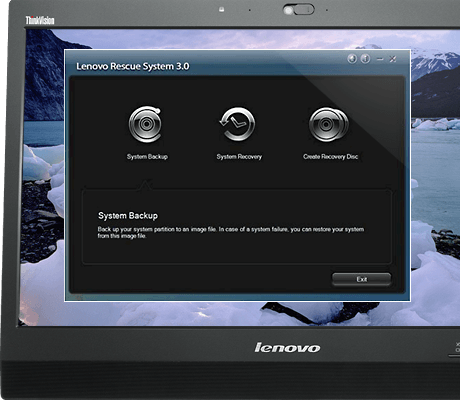Click the "System Backup" heading in description panel
Image resolution: width=460 pixels, height=400 pixels.
(128, 216)
